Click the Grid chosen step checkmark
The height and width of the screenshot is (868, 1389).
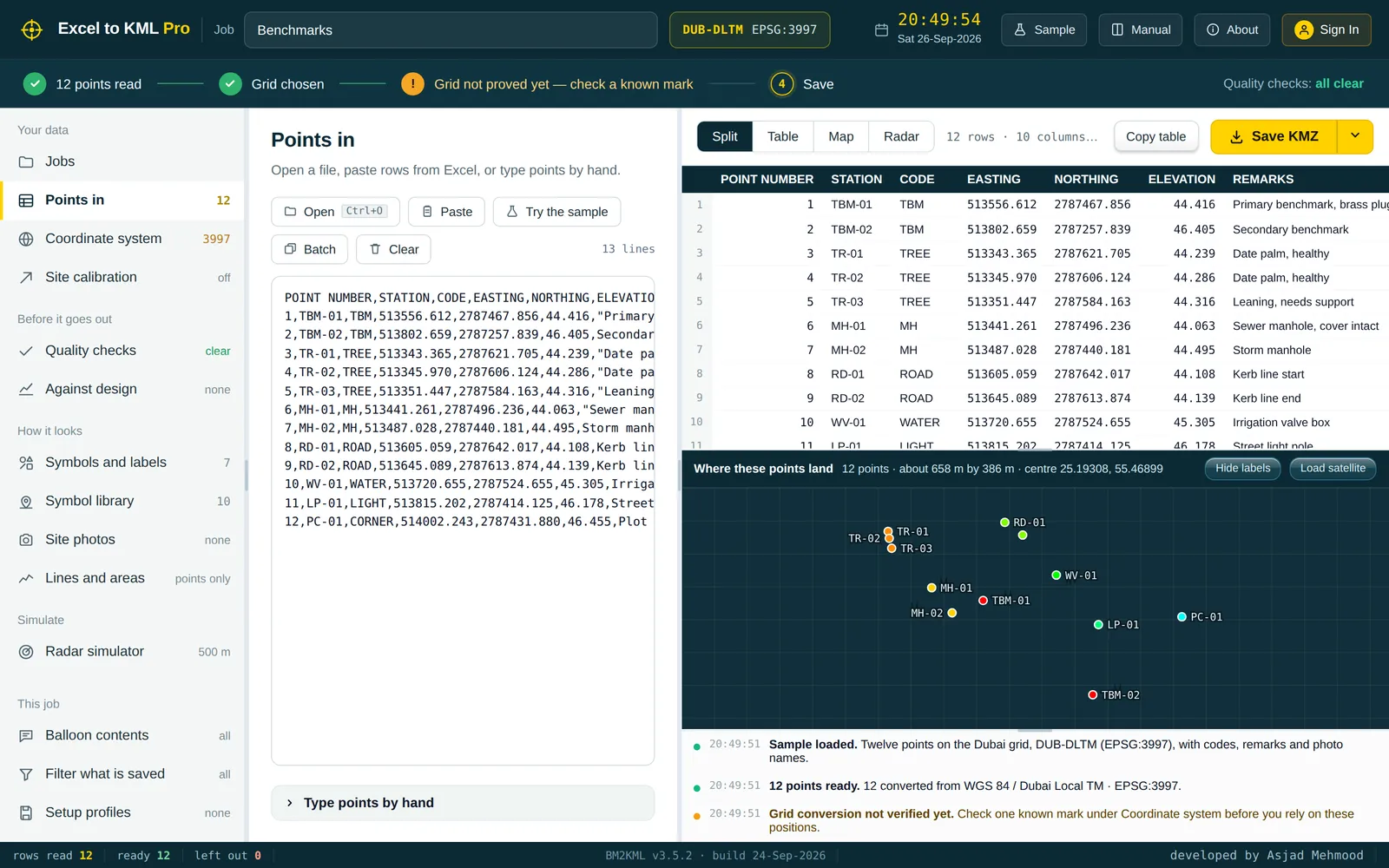pyautogui.click(x=230, y=84)
